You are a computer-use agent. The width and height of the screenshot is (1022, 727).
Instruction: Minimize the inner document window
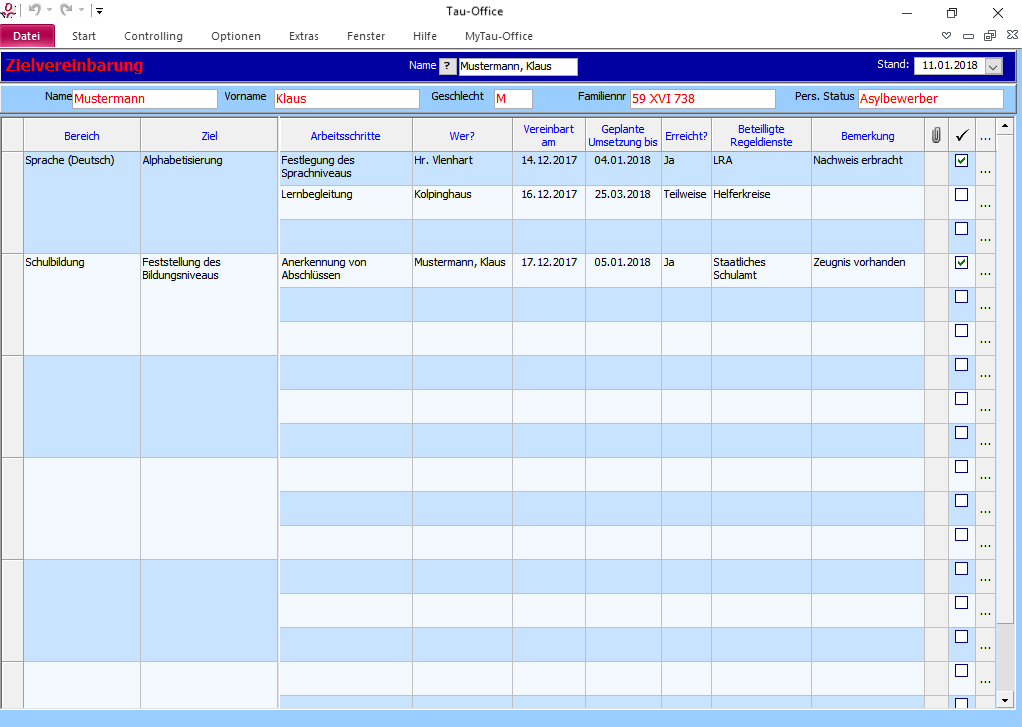[x=968, y=36]
